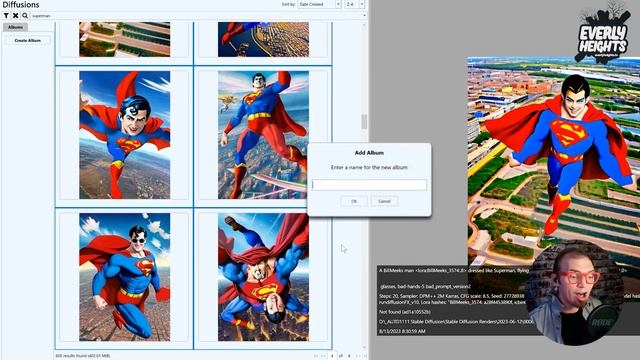The width and height of the screenshot is (640, 360).
Task: Clear the search with the X icon
Action: tap(16, 16)
